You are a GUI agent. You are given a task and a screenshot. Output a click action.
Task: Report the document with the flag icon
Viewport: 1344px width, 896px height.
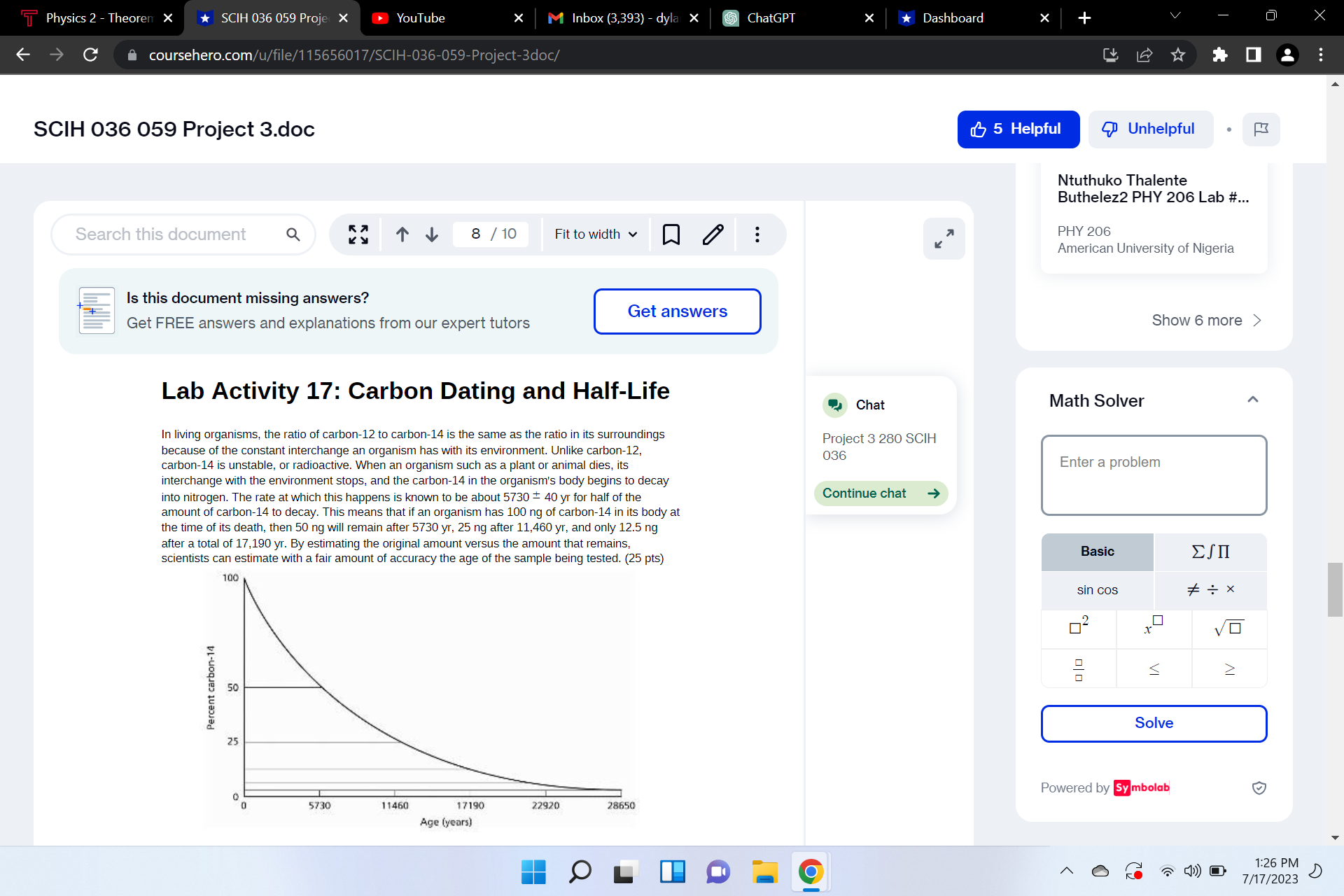tap(1261, 129)
